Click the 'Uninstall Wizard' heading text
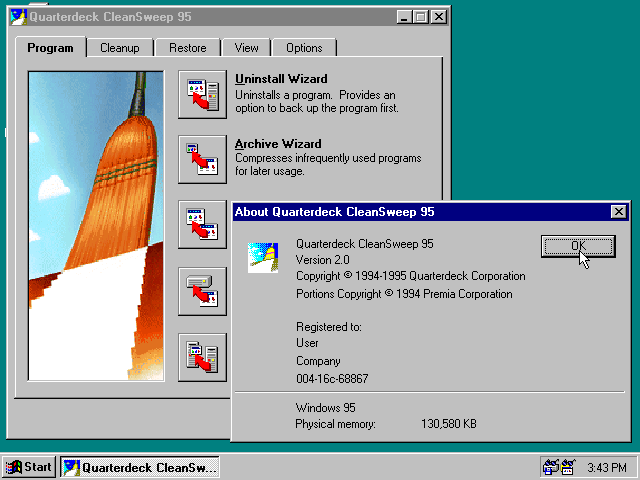The width and height of the screenshot is (640, 480). pyautogui.click(x=281, y=78)
